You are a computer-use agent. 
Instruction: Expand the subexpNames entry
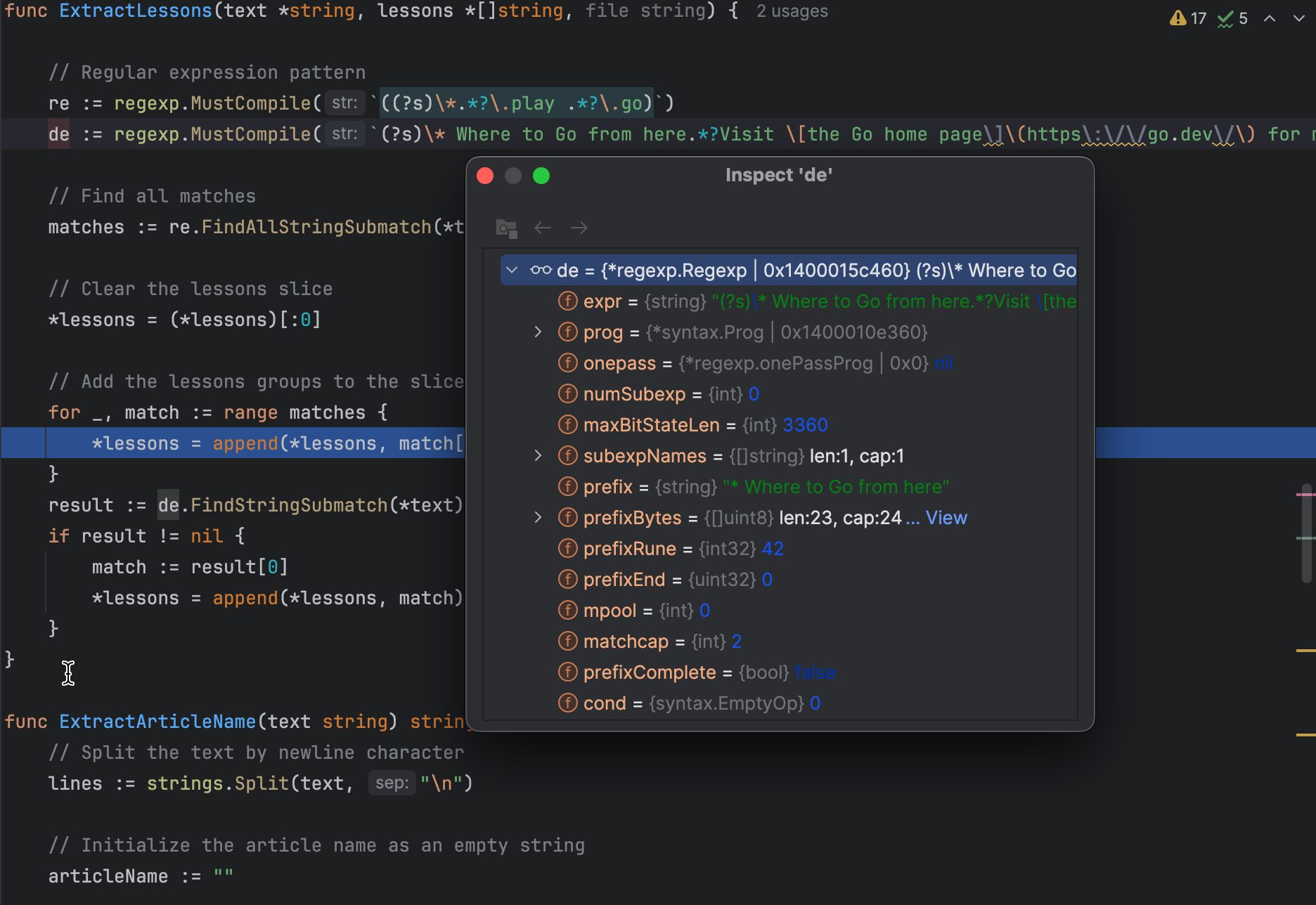coord(538,455)
